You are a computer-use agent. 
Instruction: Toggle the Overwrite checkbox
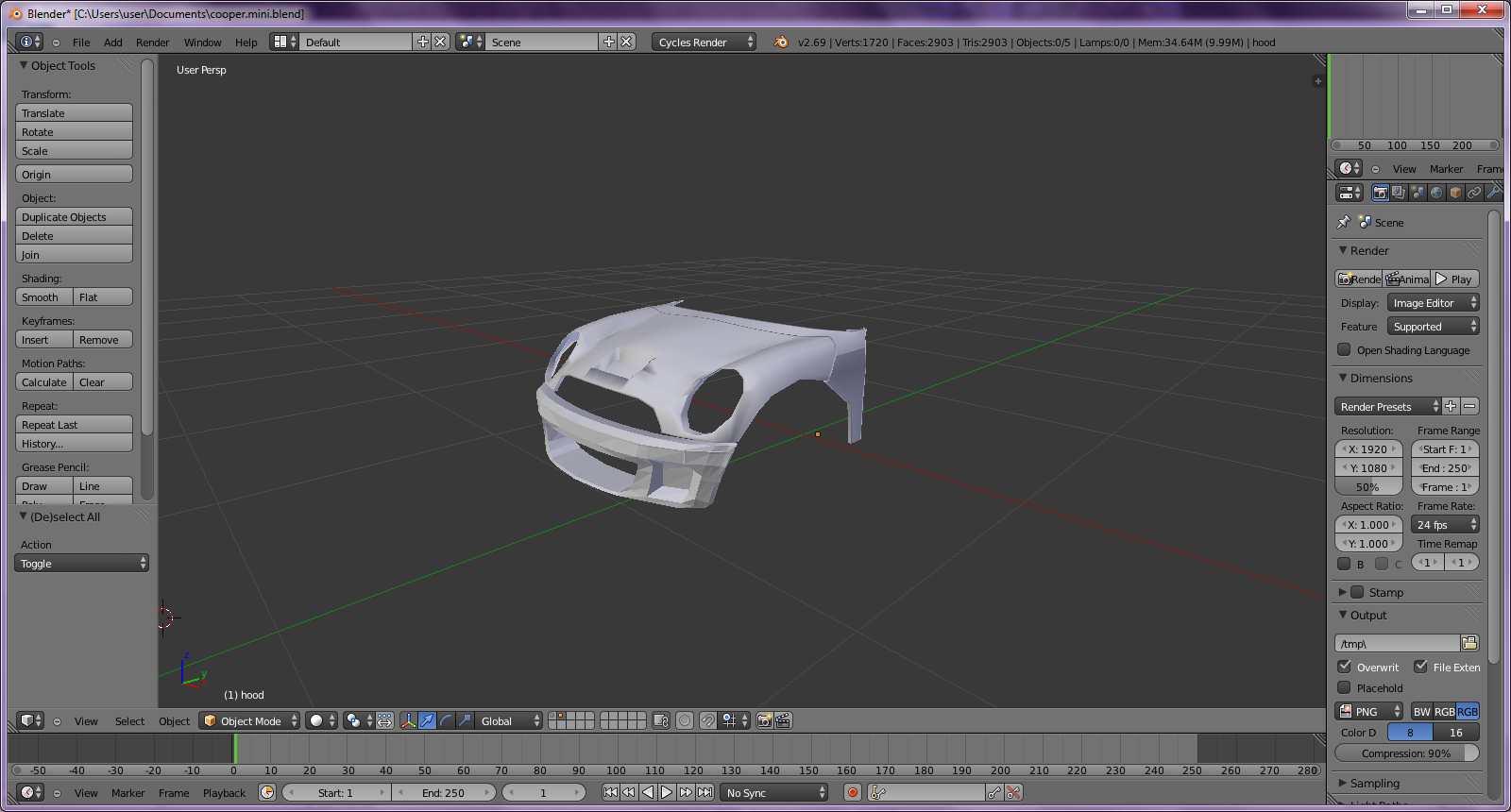click(1344, 666)
